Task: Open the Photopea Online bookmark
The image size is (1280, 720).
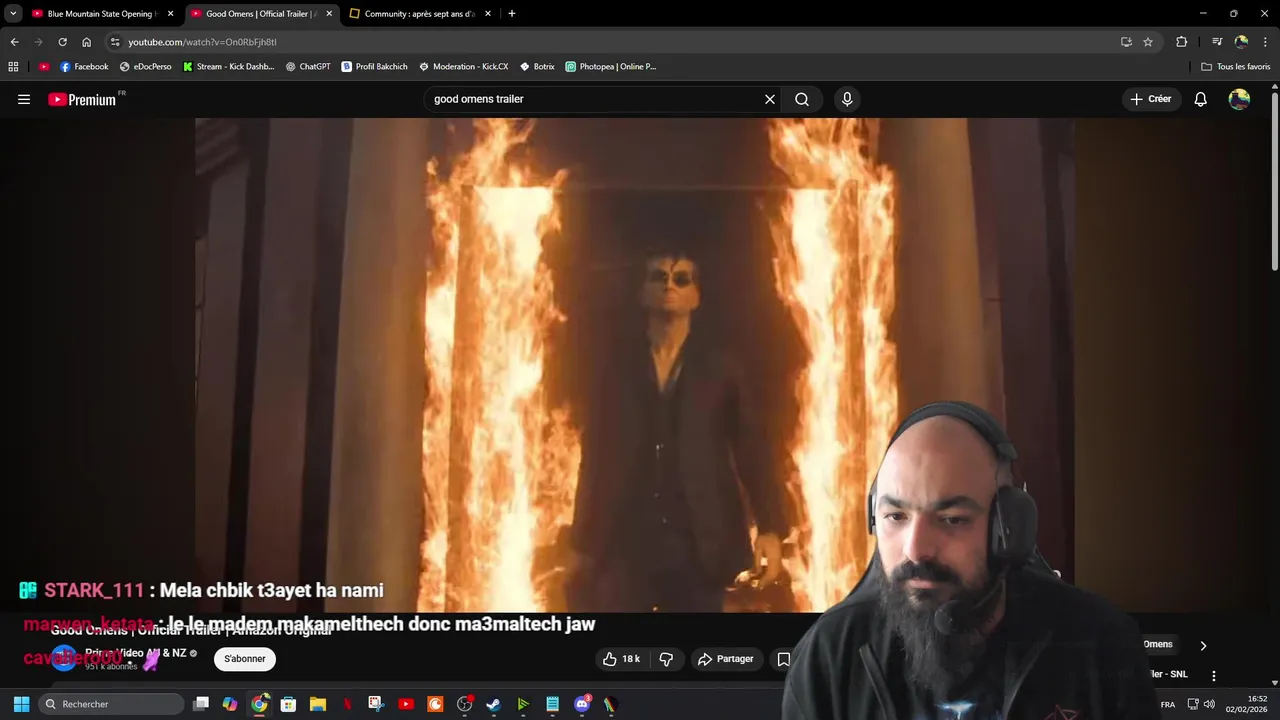Action: pos(611,67)
